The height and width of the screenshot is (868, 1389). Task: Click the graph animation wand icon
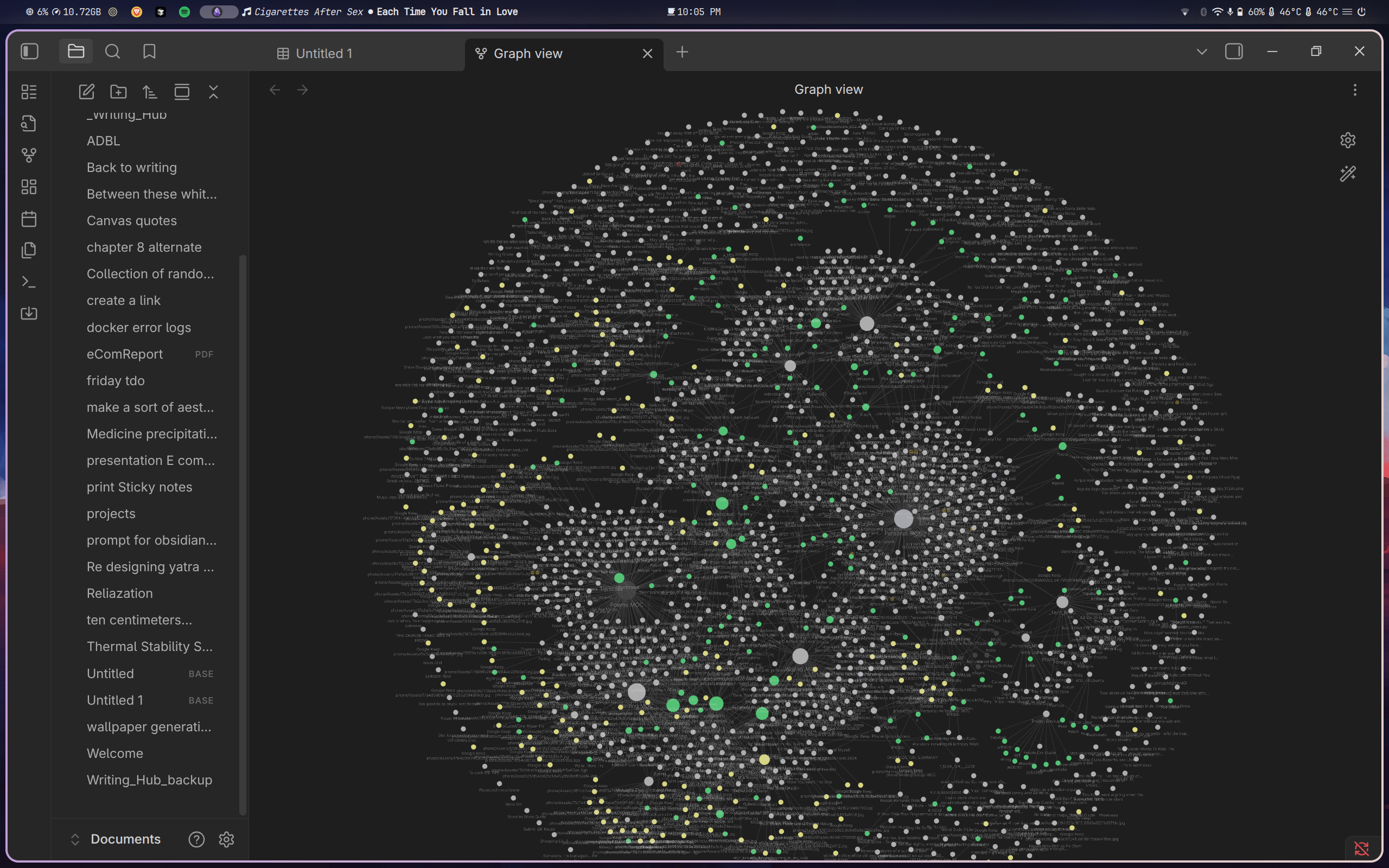(1347, 174)
